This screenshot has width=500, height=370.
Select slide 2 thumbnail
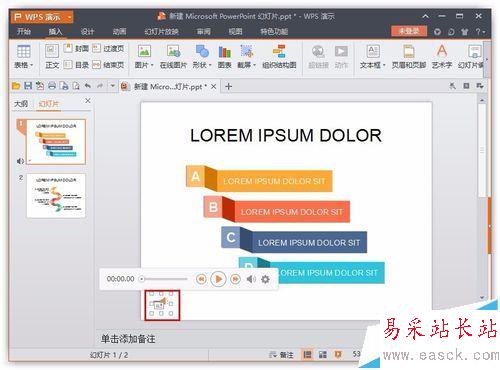(x=56, y=195)
